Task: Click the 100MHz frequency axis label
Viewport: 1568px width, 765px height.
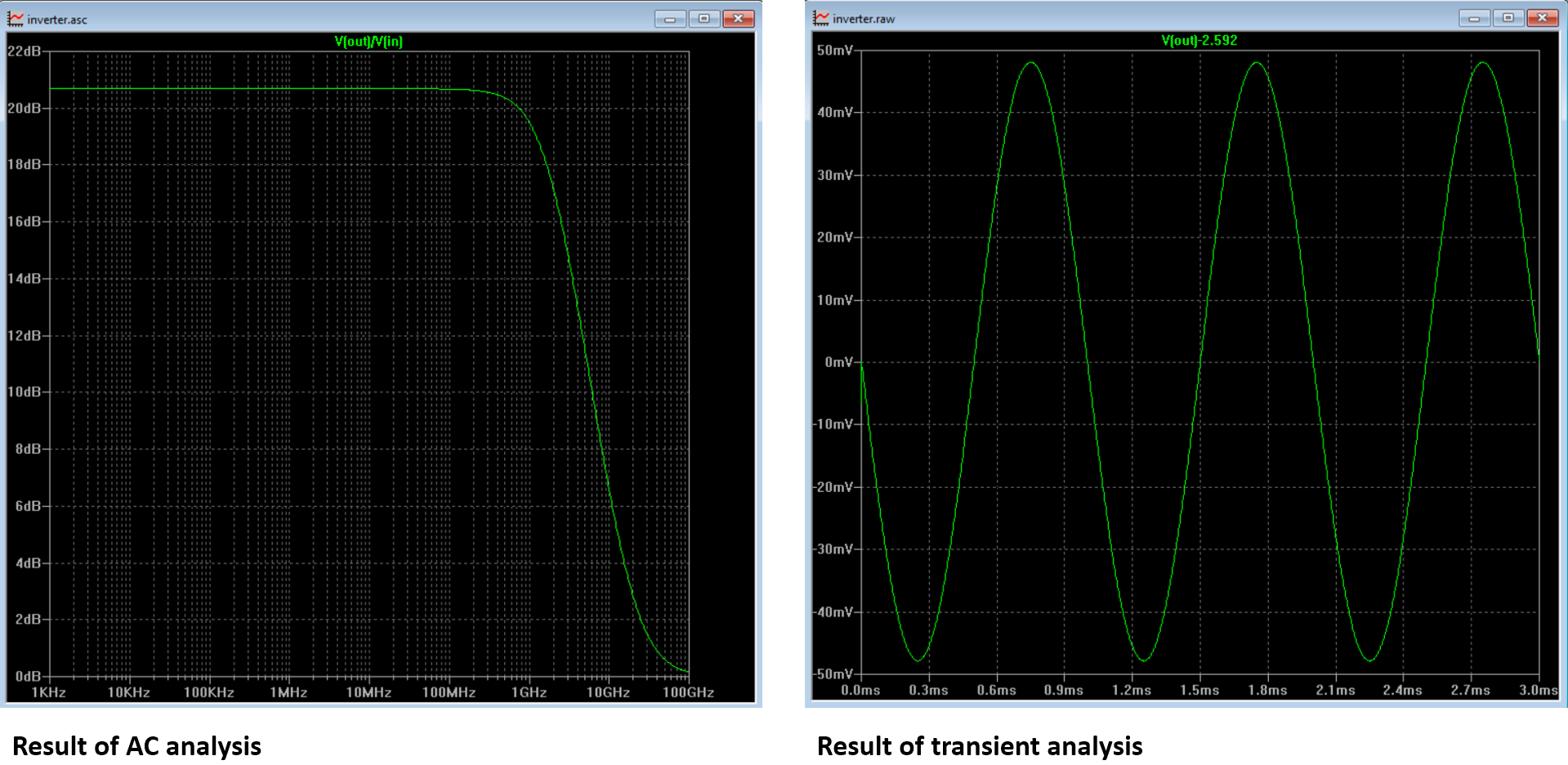Action: click(x=449, y=692)
